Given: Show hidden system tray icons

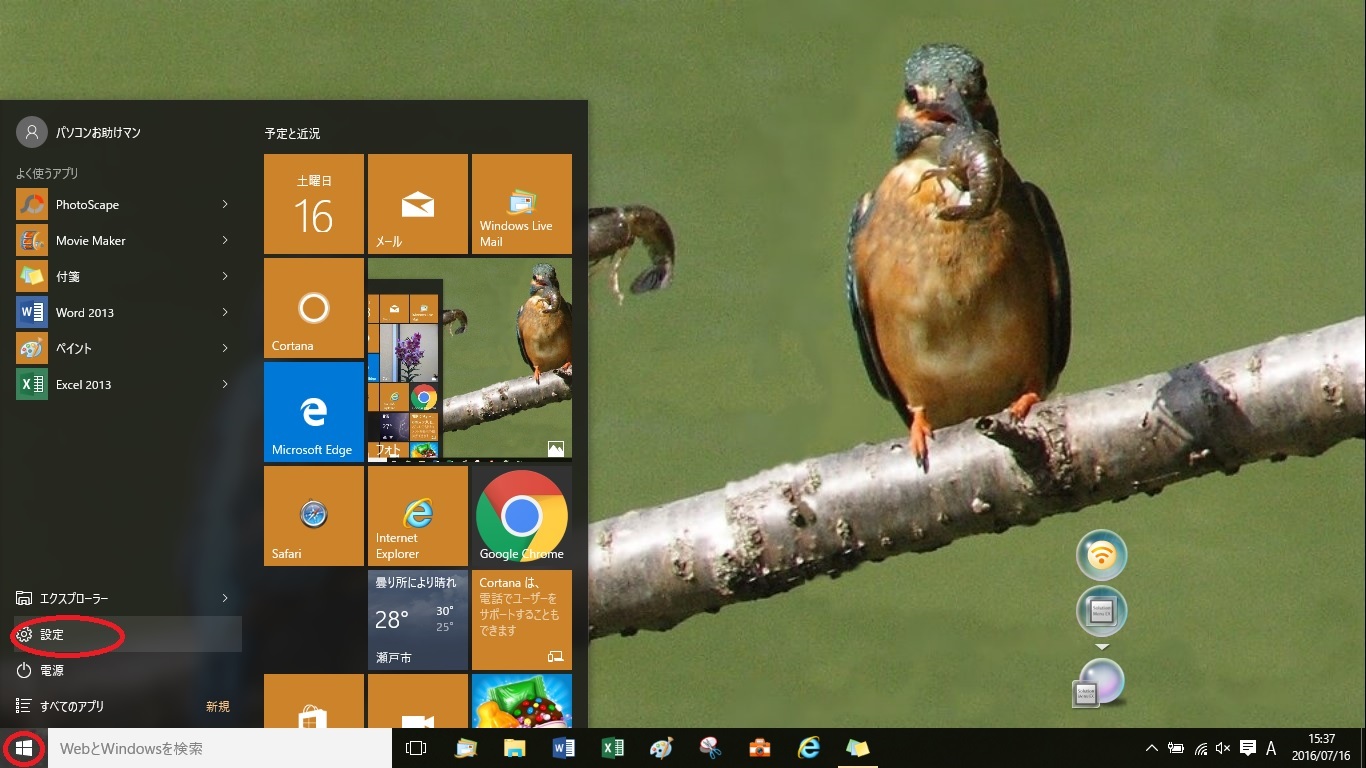Looking at the screenshot, I should pos(1151,748).
